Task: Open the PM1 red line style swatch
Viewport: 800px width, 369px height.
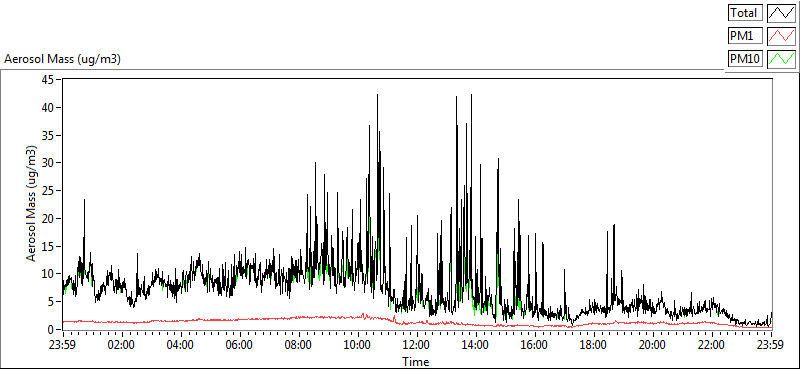Action: pyautogui.click(x=782, y=36)
